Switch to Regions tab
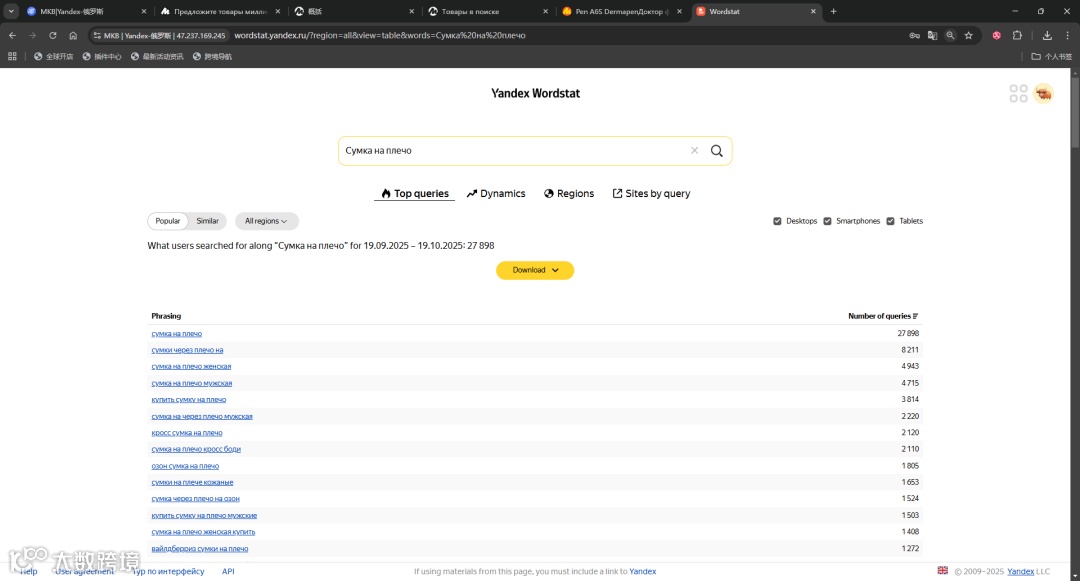This screenshot has width=1080, height=581. coord(569,193)
